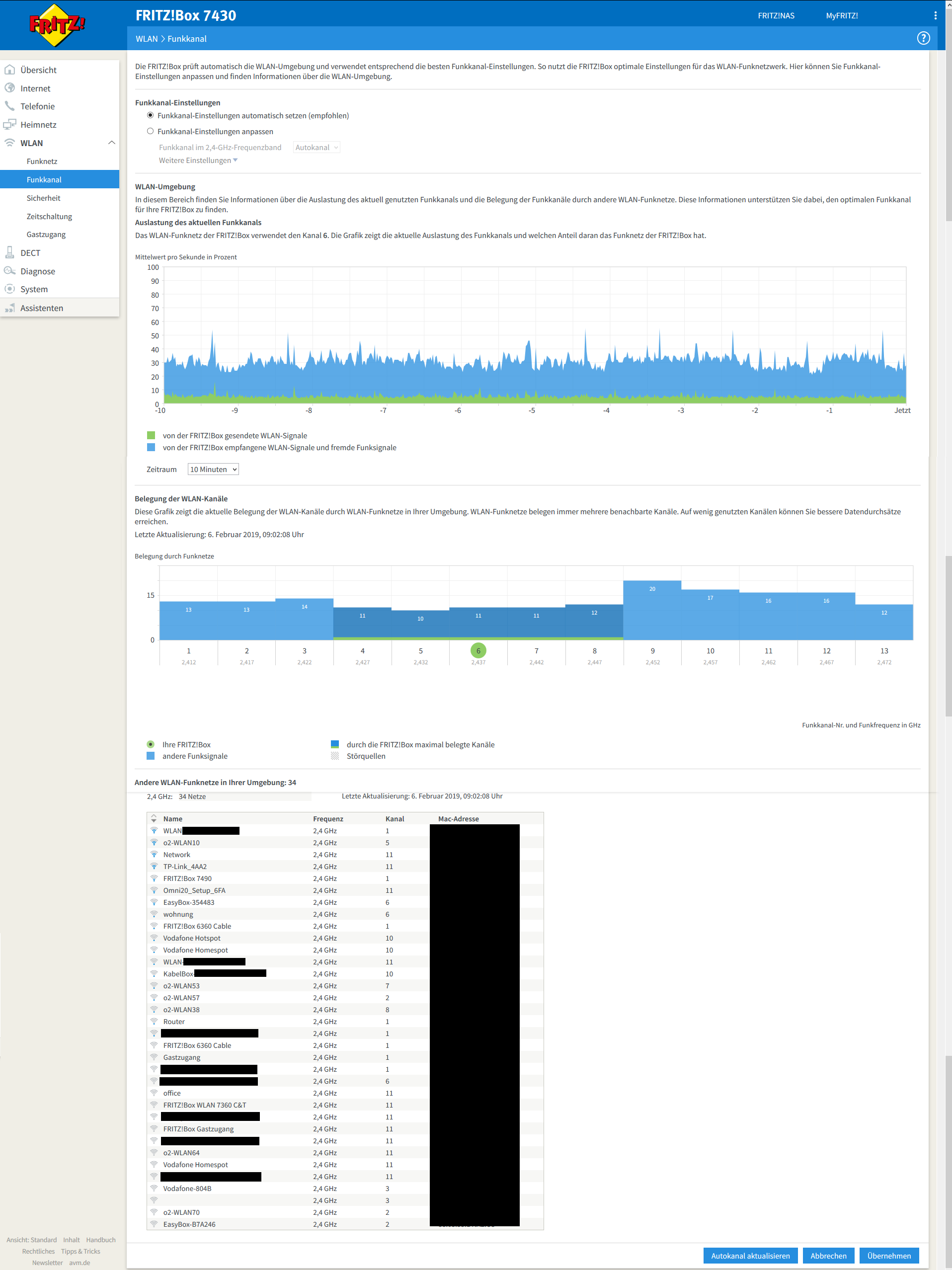The image size is (952, 1270).
Task: Open Zeitschaltung submenu item
Action: 49,217
